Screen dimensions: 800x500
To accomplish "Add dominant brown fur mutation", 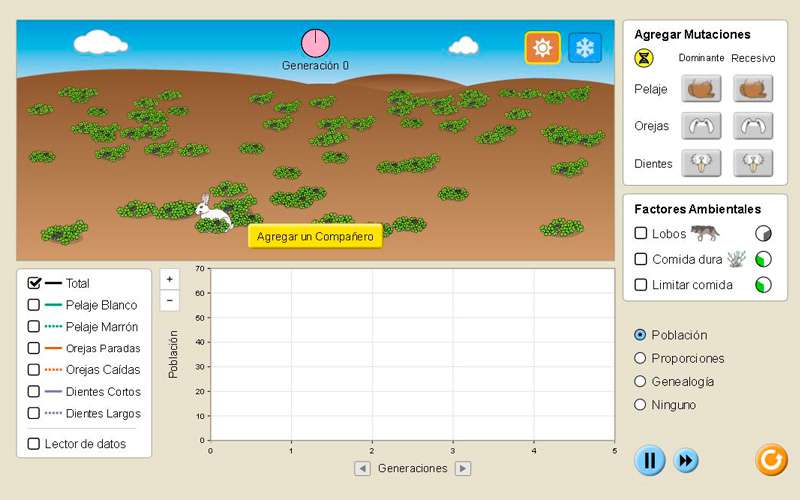I will [x=701, y=89].
